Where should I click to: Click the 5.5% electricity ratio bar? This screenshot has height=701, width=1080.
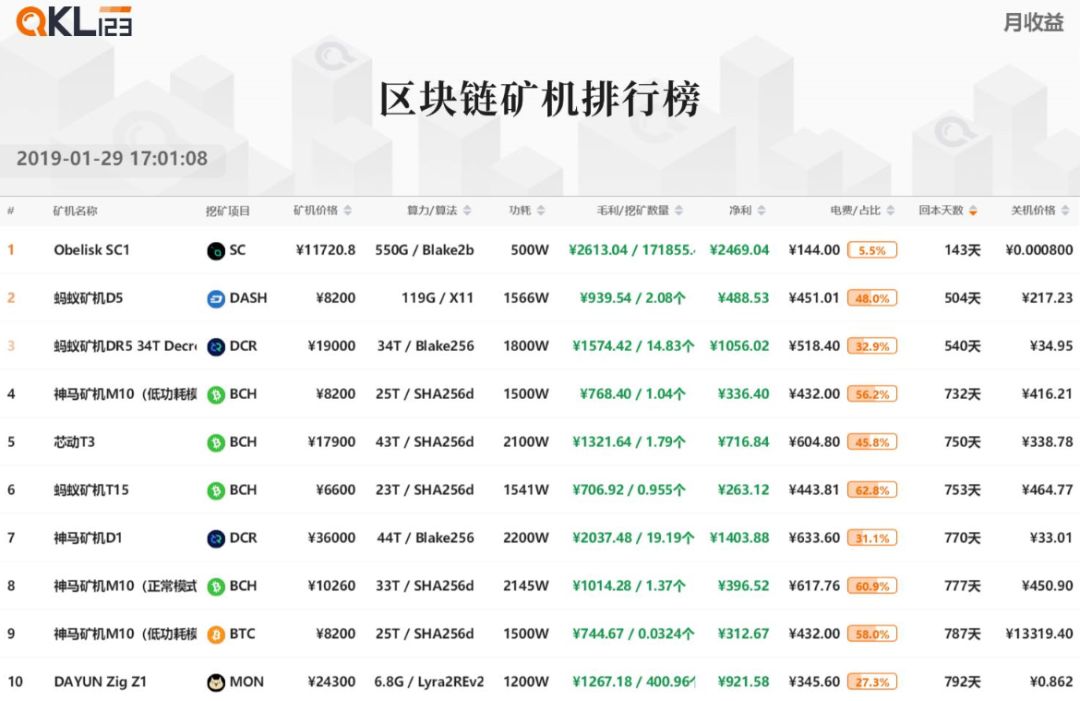(x=872, y=251)
